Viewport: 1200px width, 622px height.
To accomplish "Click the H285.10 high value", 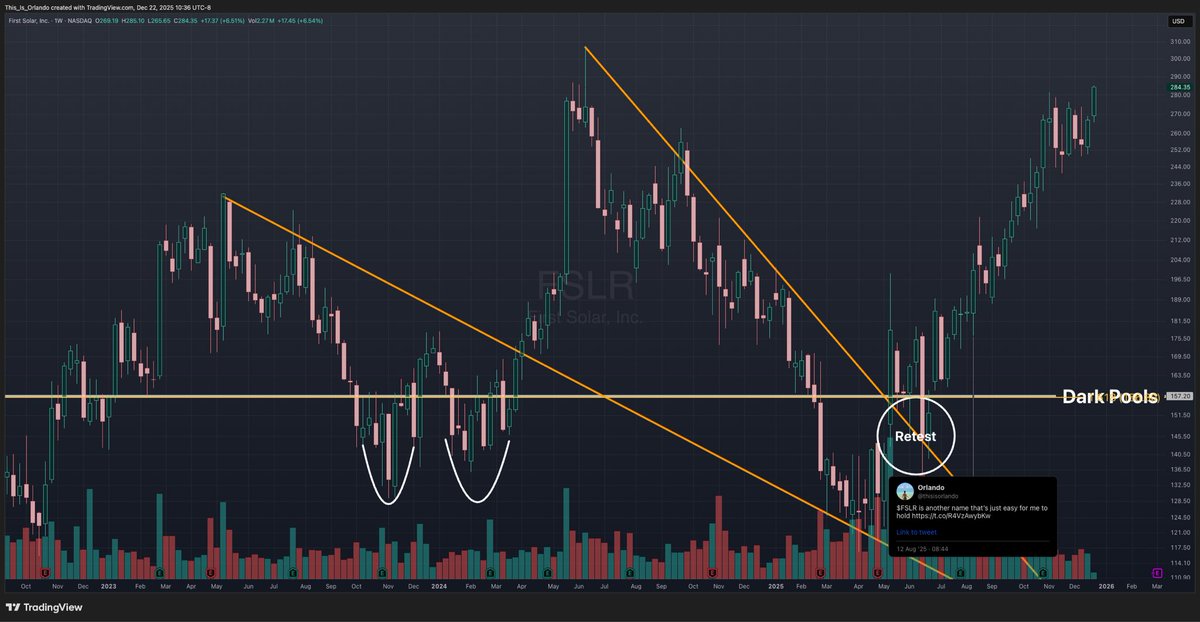I will [133, 21].
